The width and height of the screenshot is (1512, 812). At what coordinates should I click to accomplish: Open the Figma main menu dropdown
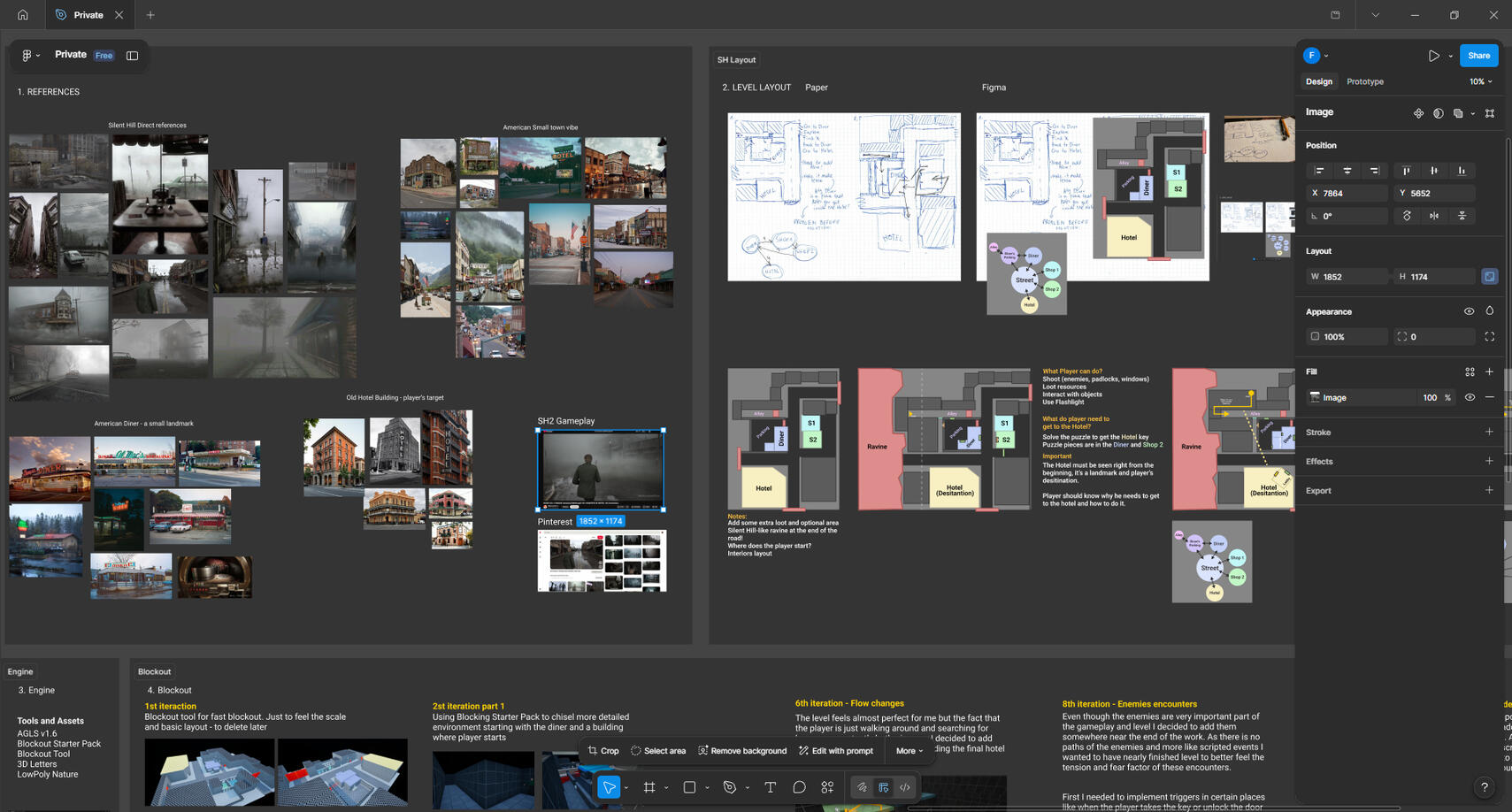point(30,55)
